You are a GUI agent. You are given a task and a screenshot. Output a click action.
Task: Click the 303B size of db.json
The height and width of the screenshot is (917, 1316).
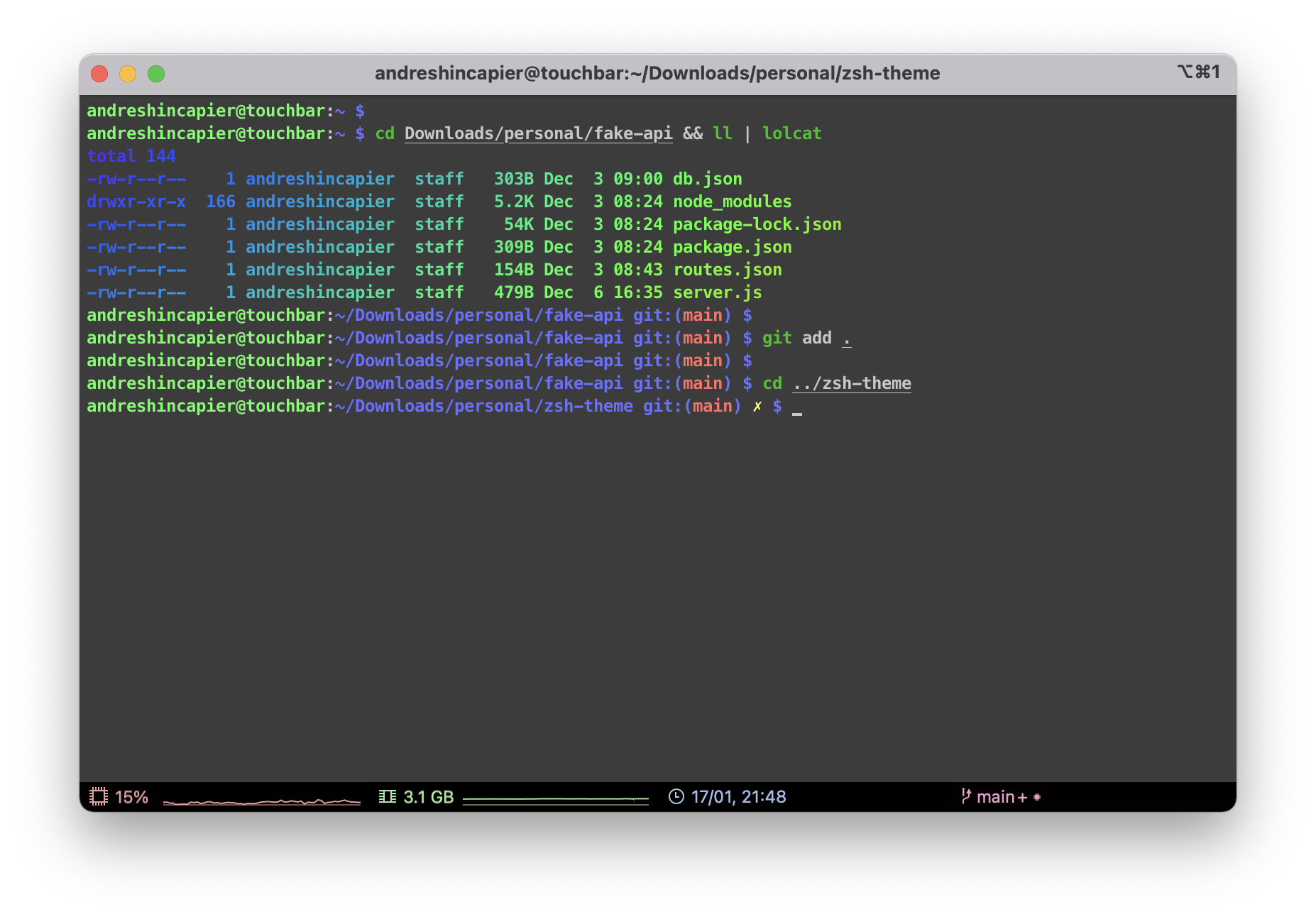coord(514,179)
